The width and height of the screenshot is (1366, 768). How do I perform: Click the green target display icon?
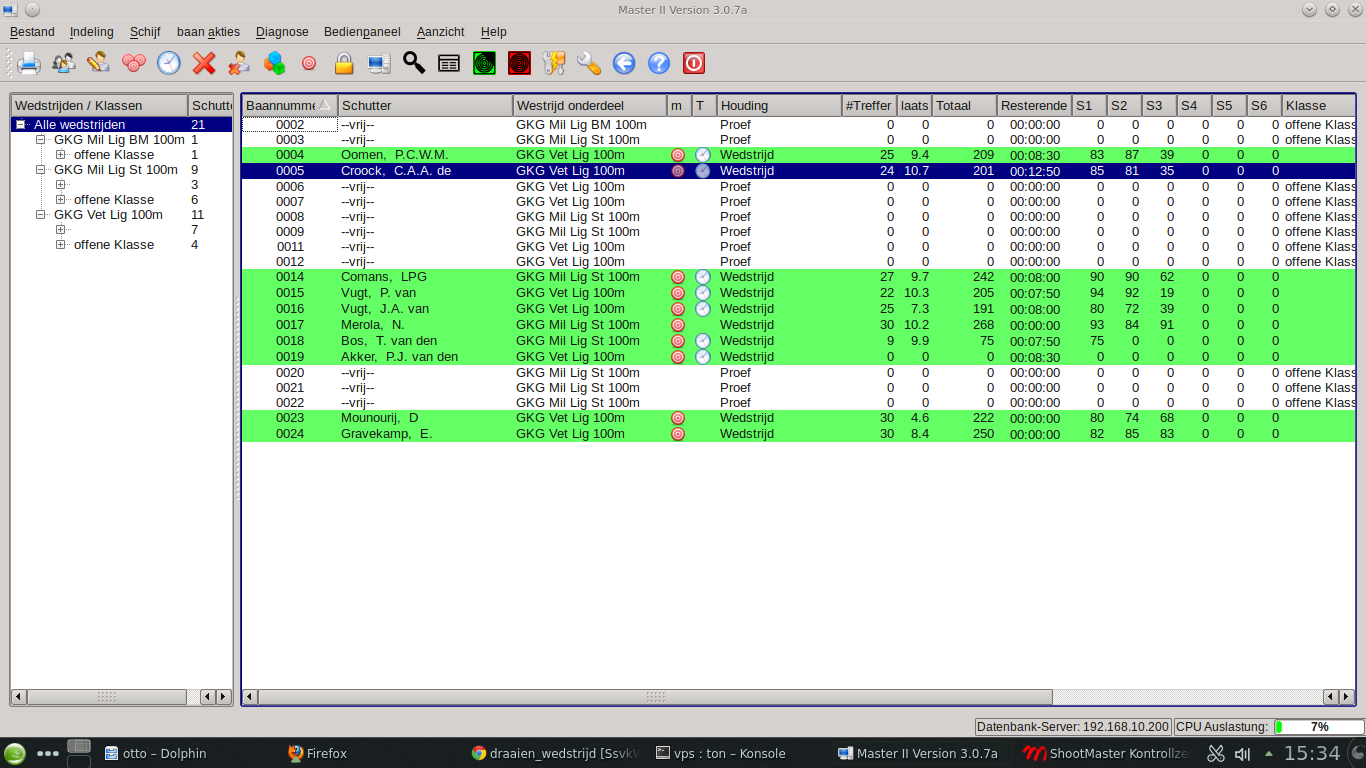[x=484, y=63]
